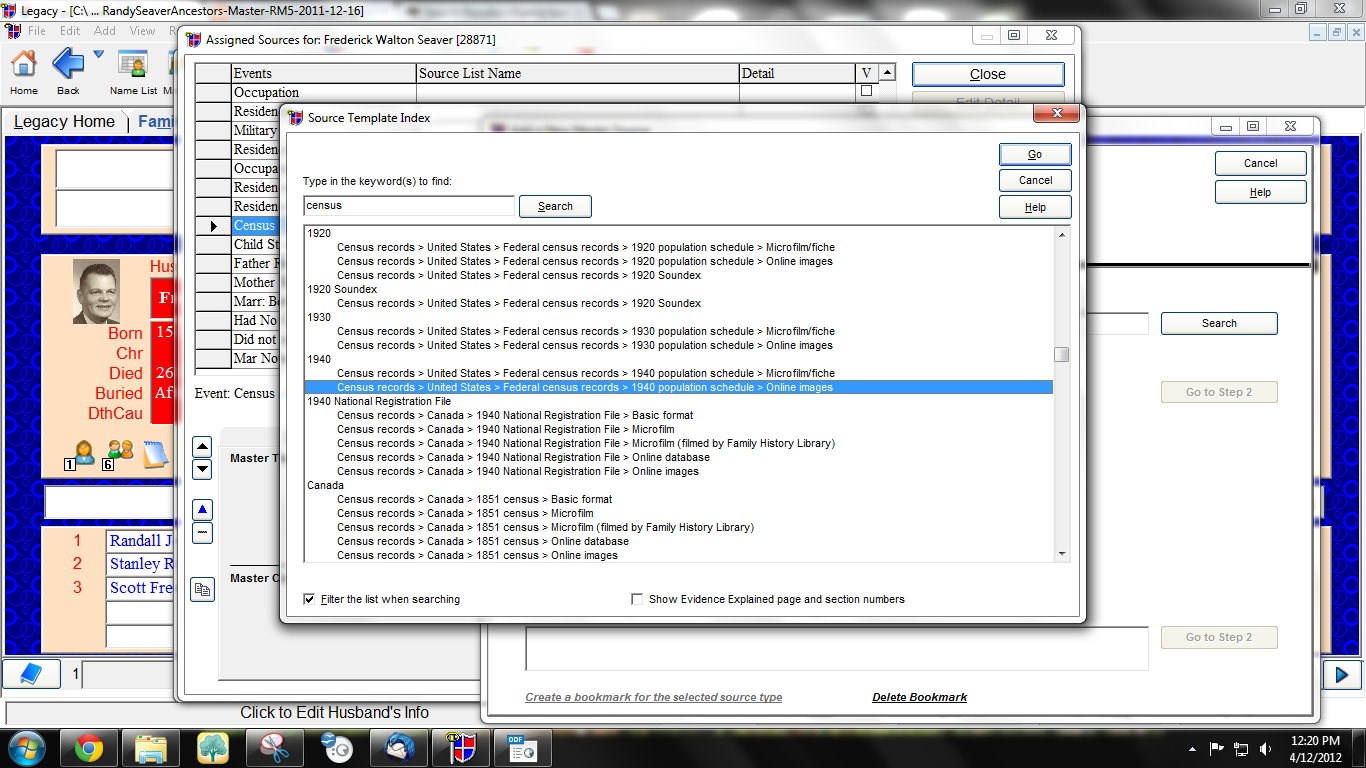The image size is (1366, 768).
Task: Click the blue book icon at bottom left
Action: pos(31,675)
